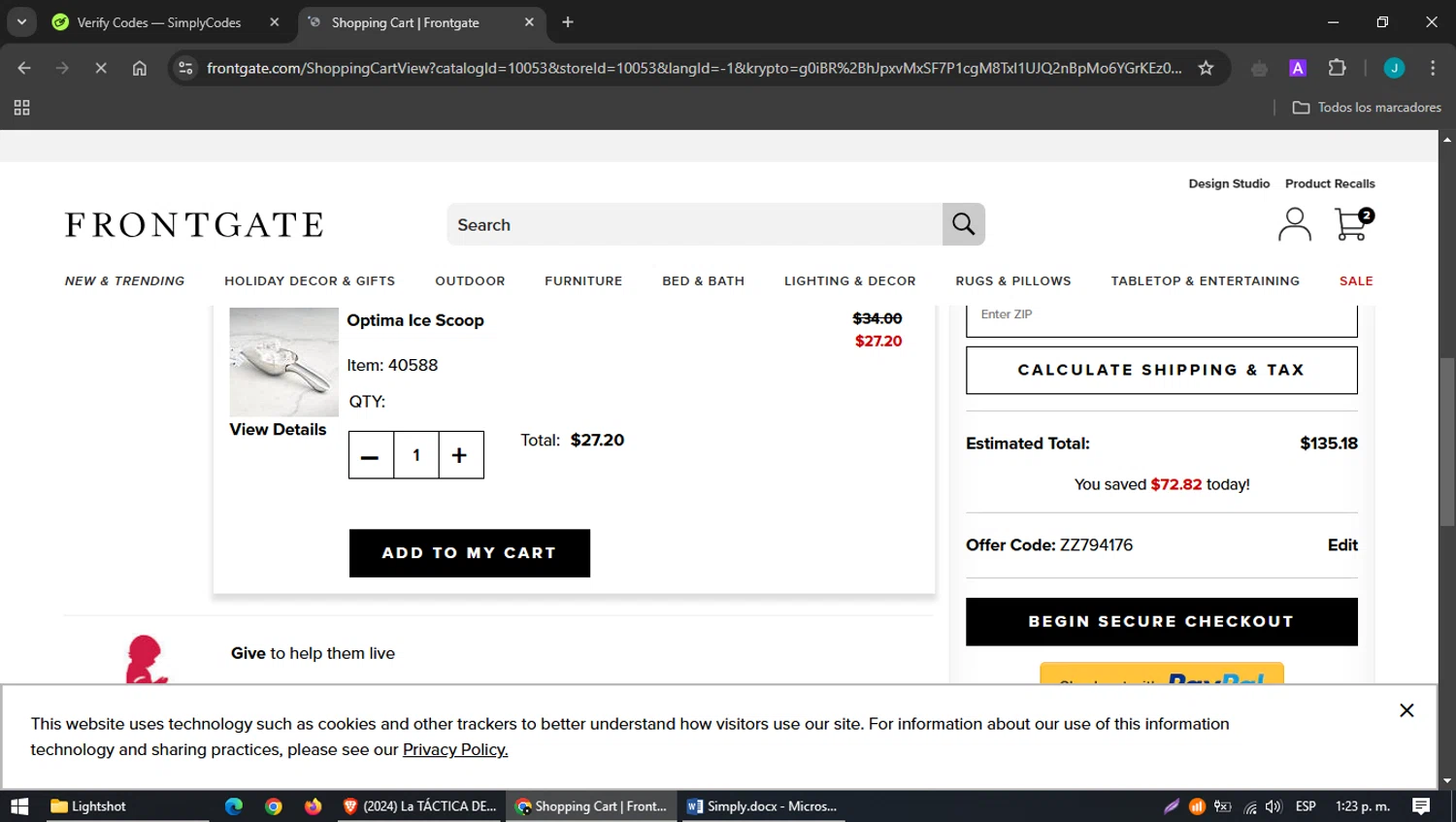
Task: Click Offer Code ZZ794176 text
Action: tap(1049, 545)
